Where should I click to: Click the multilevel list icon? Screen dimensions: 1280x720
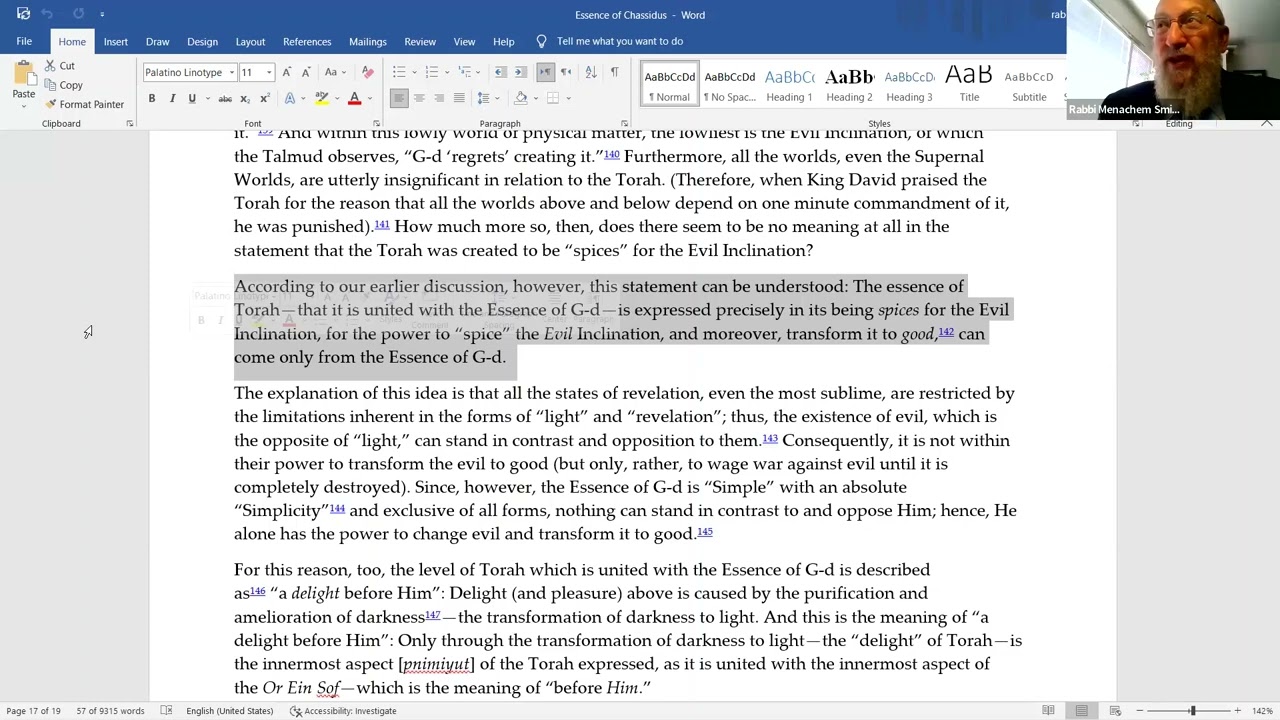463,72
